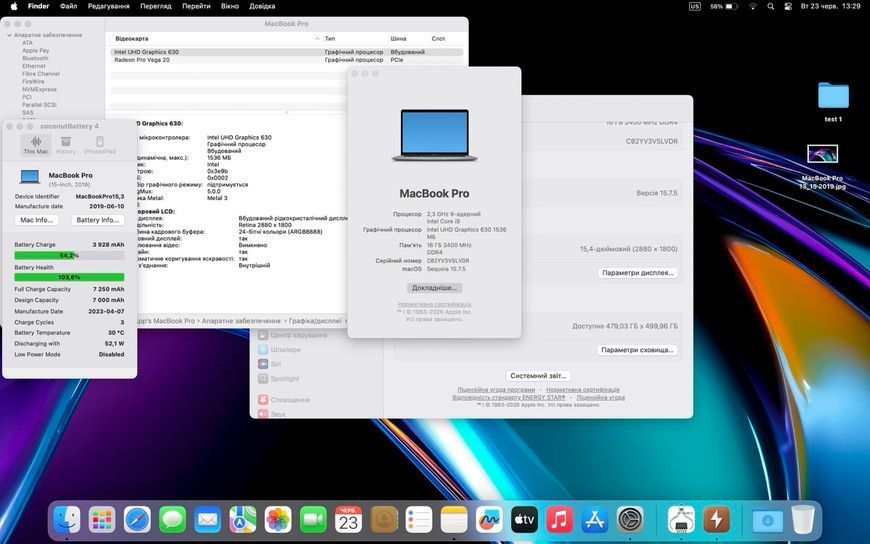Open the test 1 folder on the desktop
The width and height of the screenshot is (870, 544).
[x=833, y=102]
